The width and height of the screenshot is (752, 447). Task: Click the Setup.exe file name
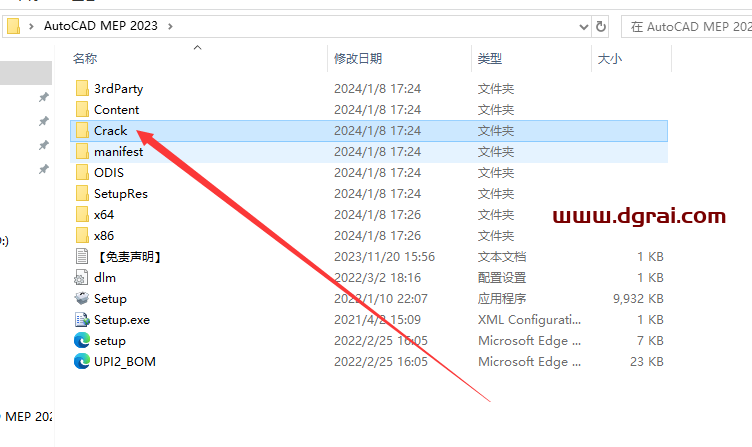pyautogui.click(x=122, y=320)
